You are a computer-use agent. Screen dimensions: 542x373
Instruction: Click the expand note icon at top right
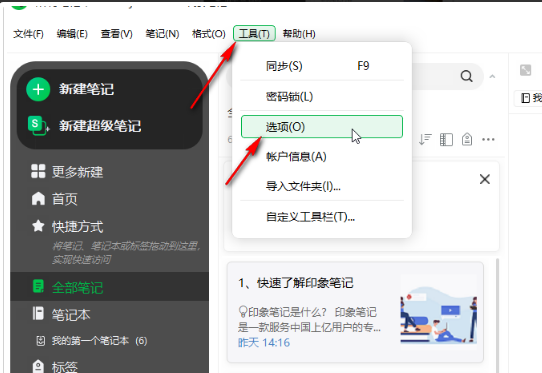point(525,70)
